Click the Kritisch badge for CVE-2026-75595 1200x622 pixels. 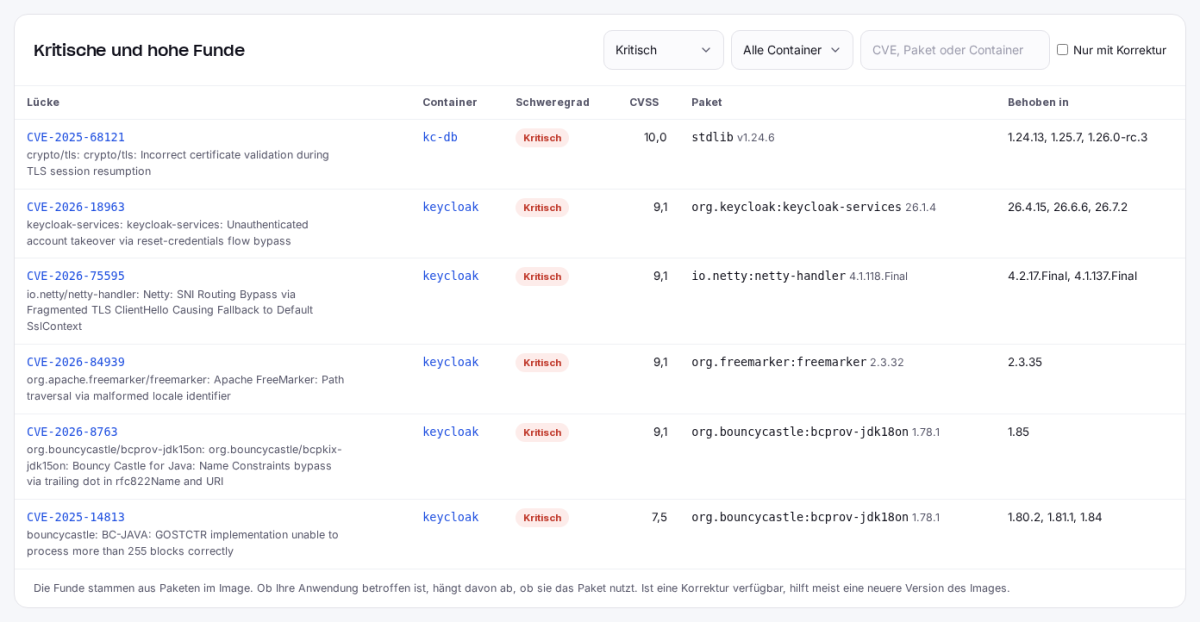542,277
